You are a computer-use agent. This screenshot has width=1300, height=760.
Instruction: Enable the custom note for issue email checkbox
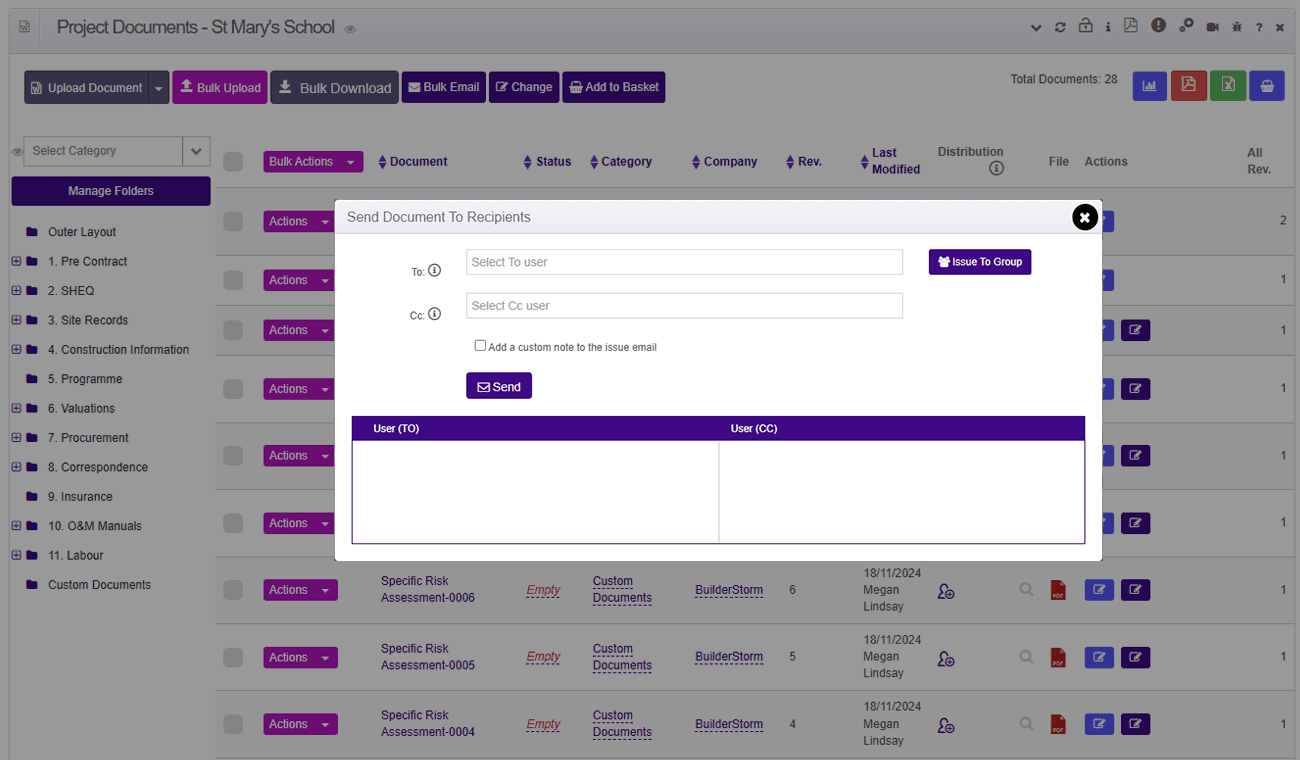point(480,346)
